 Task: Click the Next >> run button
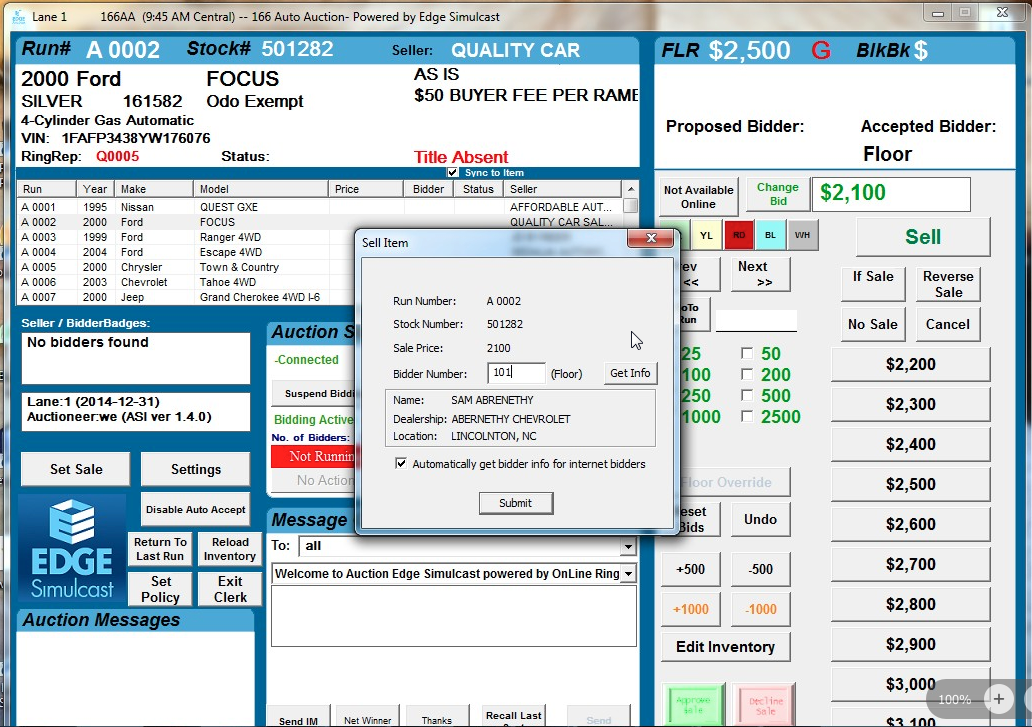[760, 274]
